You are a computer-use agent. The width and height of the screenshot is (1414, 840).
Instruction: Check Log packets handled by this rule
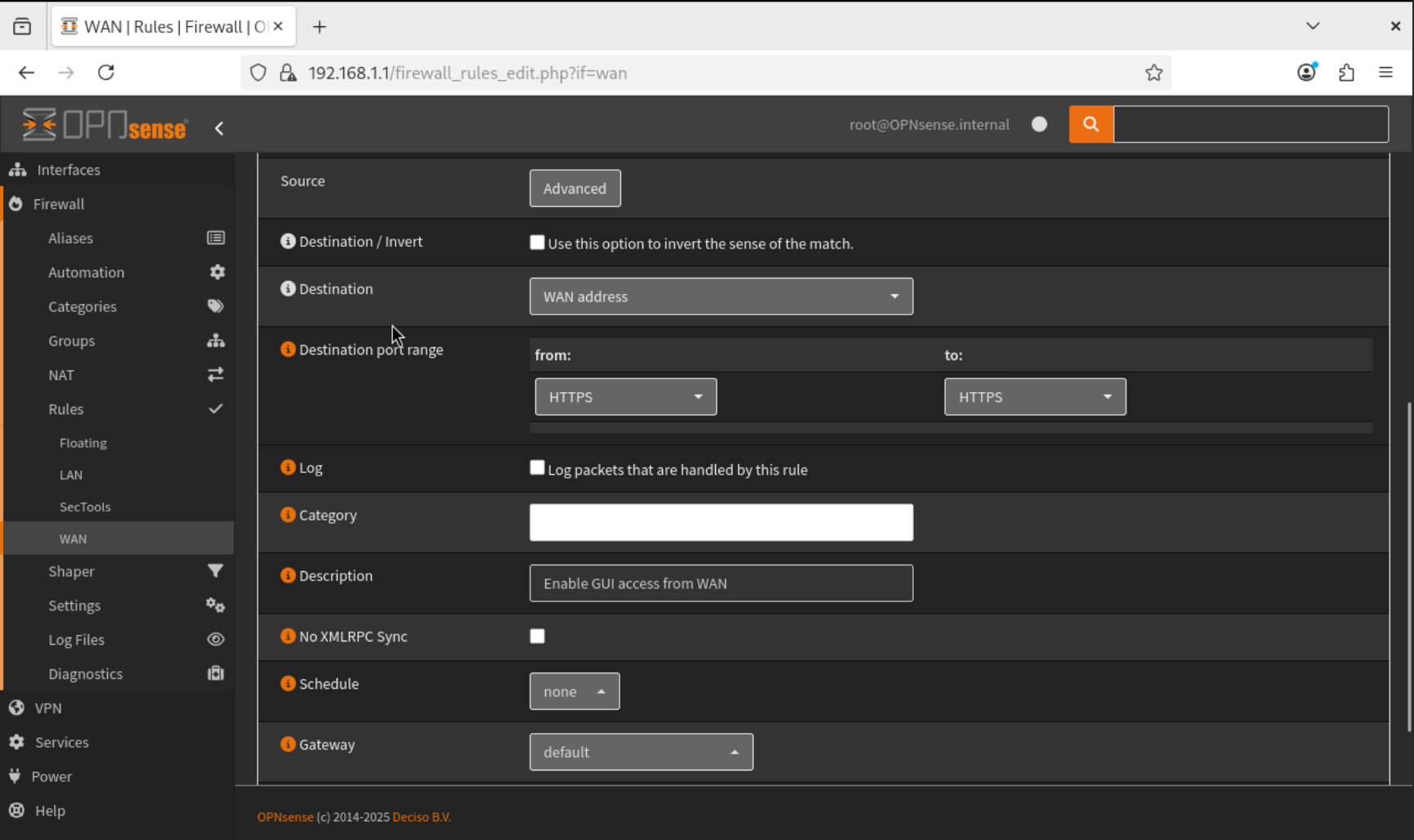coord(537,467)
